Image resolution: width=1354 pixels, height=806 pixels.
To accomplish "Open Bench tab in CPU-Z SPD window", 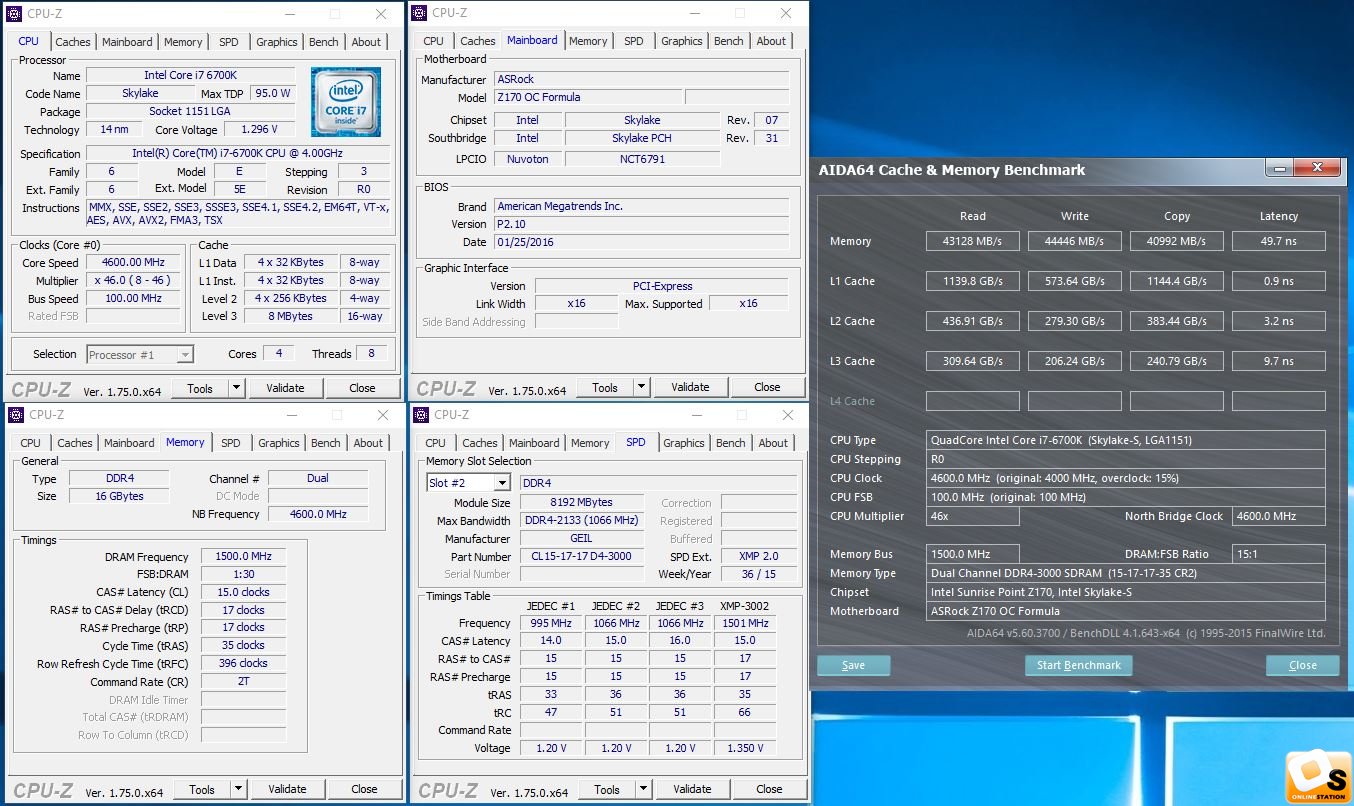I will pos(731,443).
